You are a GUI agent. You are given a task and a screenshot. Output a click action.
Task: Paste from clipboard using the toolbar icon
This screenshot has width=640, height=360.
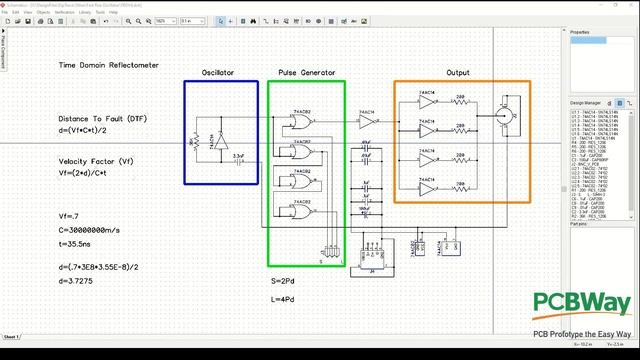click(x=93, y=21)
